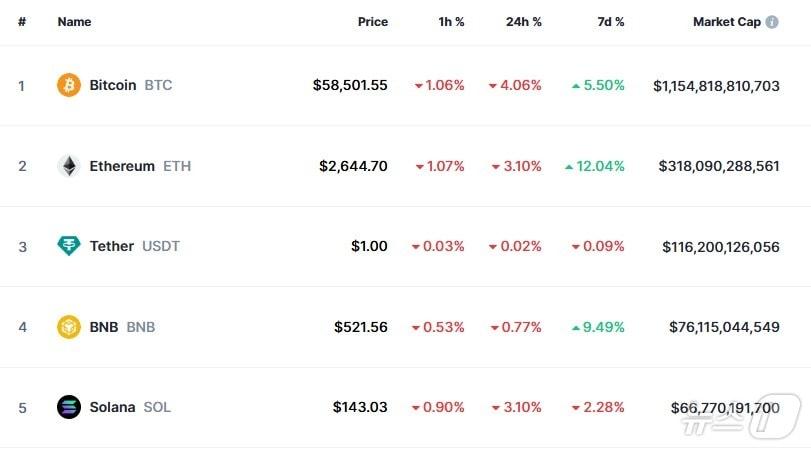
Task: Sort by the 24h % column
Action: (524, 22)
